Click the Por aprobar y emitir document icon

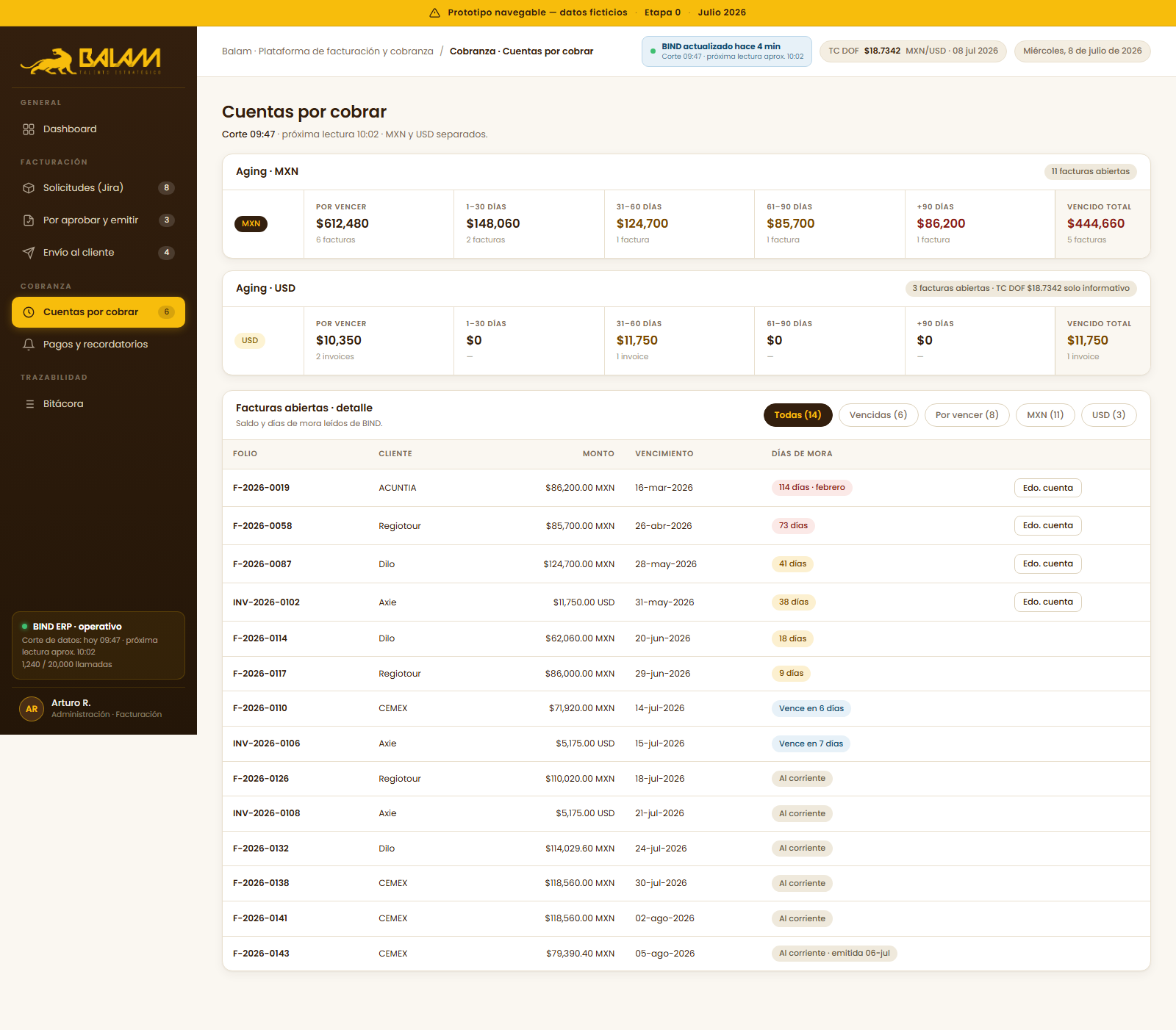click(x=29, y=220)
